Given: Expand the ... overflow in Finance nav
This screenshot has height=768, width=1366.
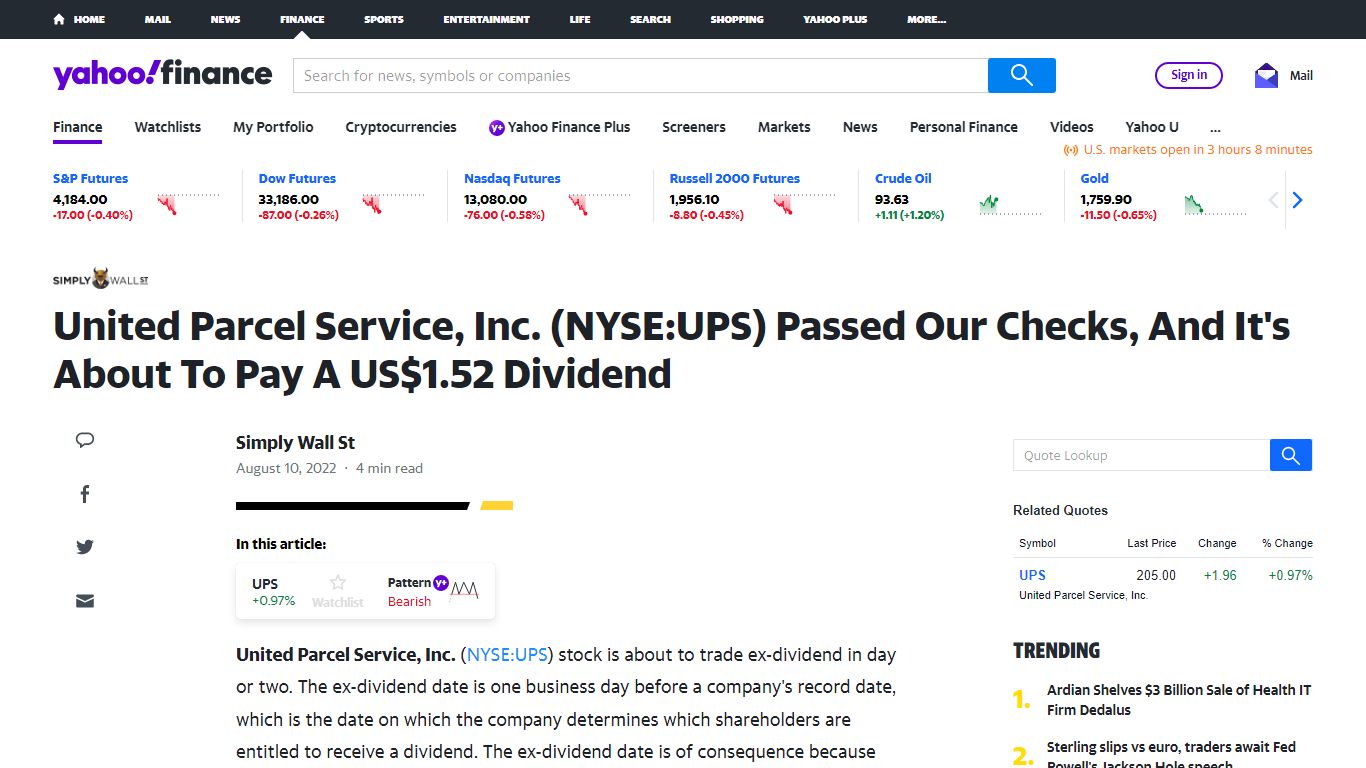Looking at the screenshot, I should coord(1215,127).
